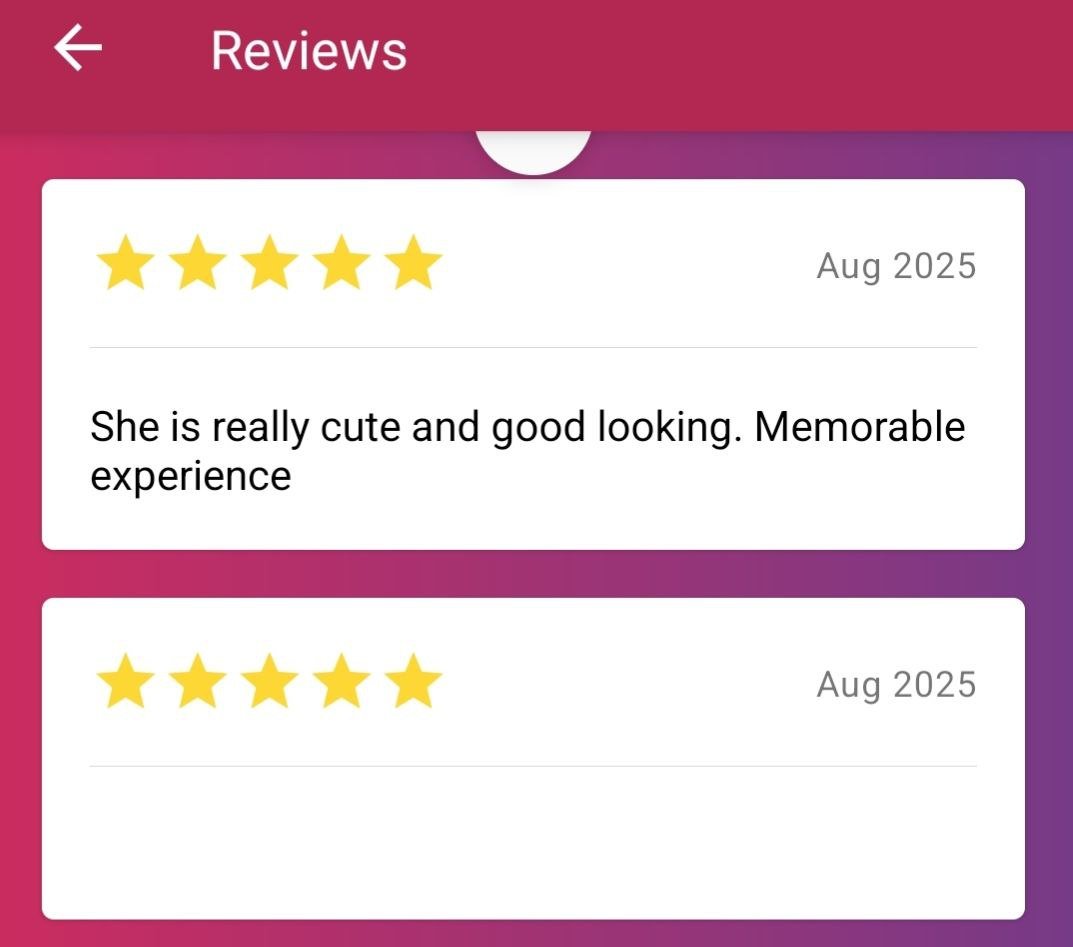Select the first review's Aug 2025 date
Screen dimensions: 1073x947
coord(896,266)
